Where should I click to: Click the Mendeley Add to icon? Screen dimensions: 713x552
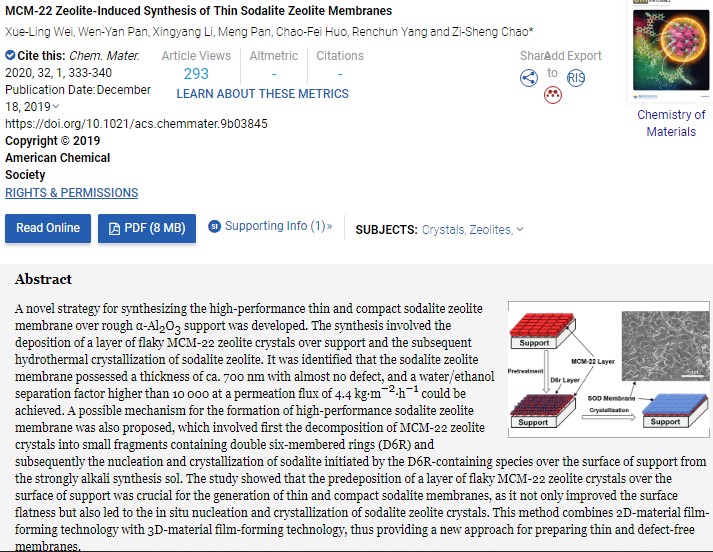(x=552, y=95)
